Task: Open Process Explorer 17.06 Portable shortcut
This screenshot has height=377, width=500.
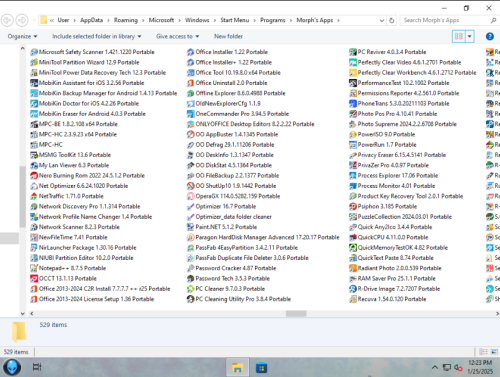Action: point(393,175)
